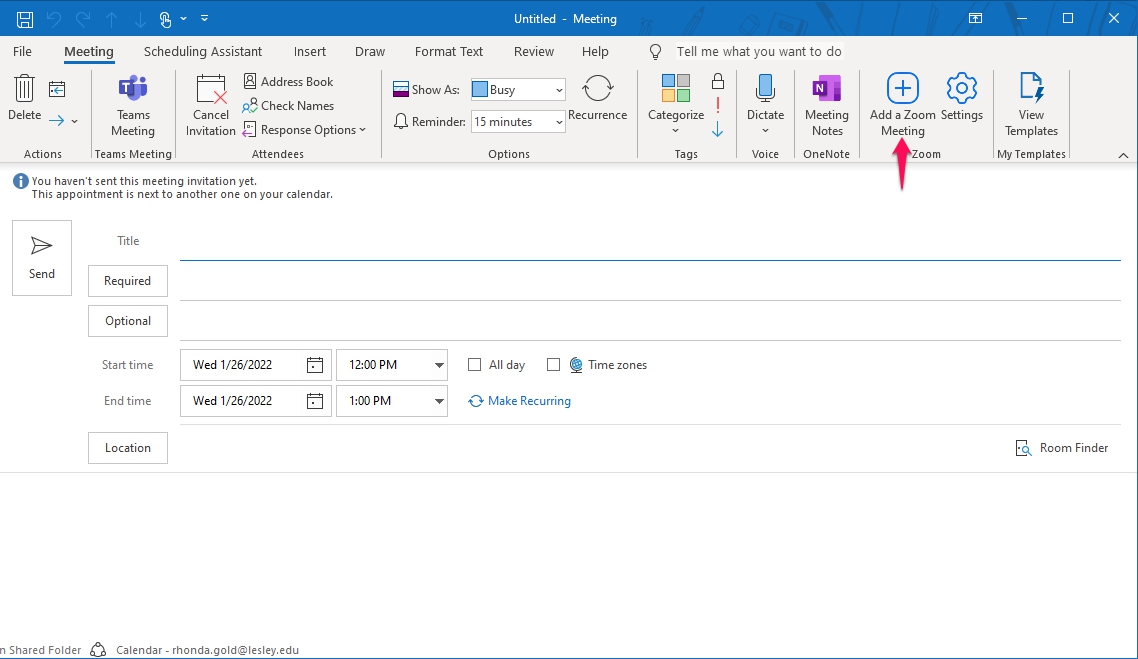Open the Format Text ribbon tab
This screenshot has width=1138, height=659.
click(x=448, y=51)
